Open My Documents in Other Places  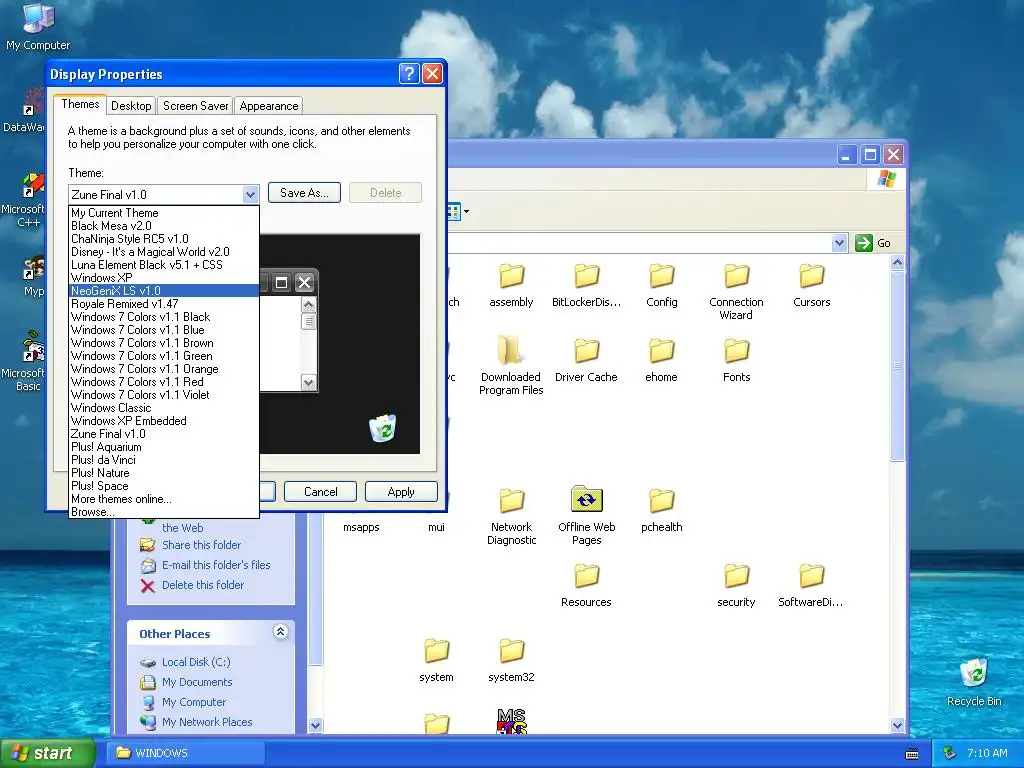pyautogui.click(x=197, y=682)
